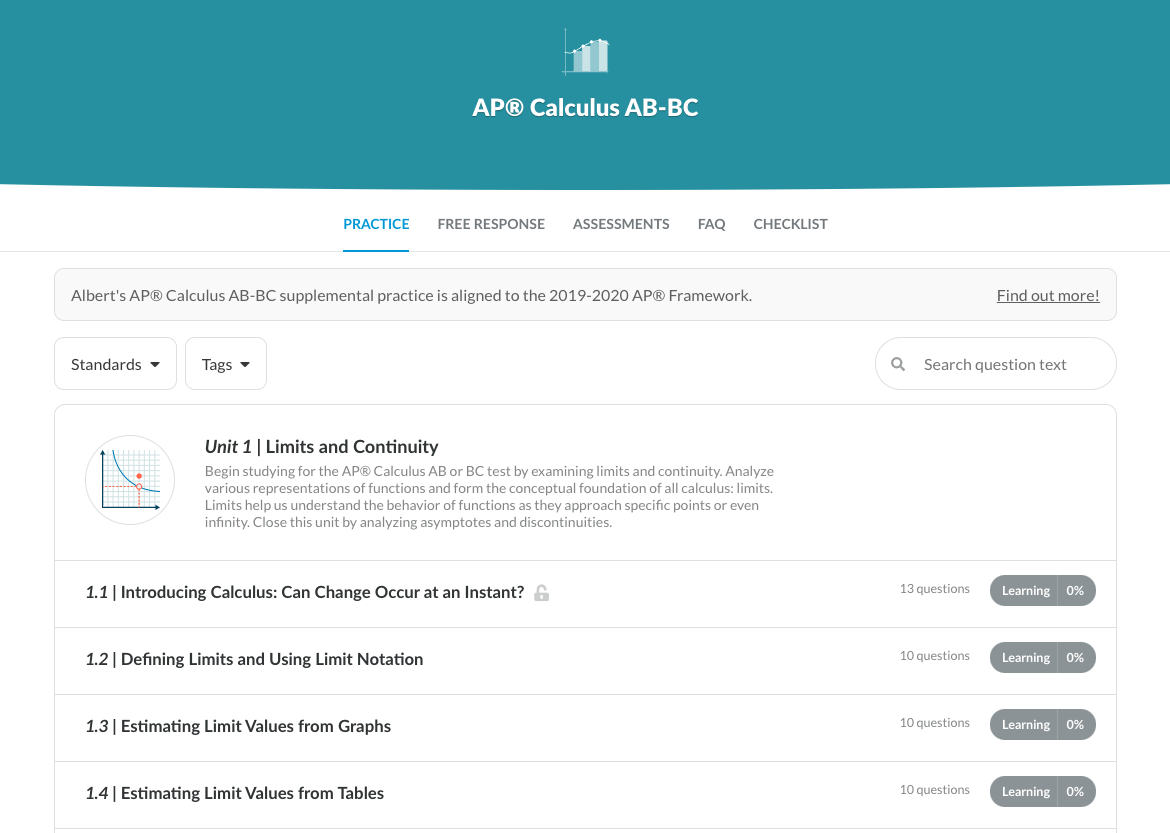The image size is (1170, 833).
Task: Click the Learning 0% badge for topic 1.3
Action: (1042, 725)
